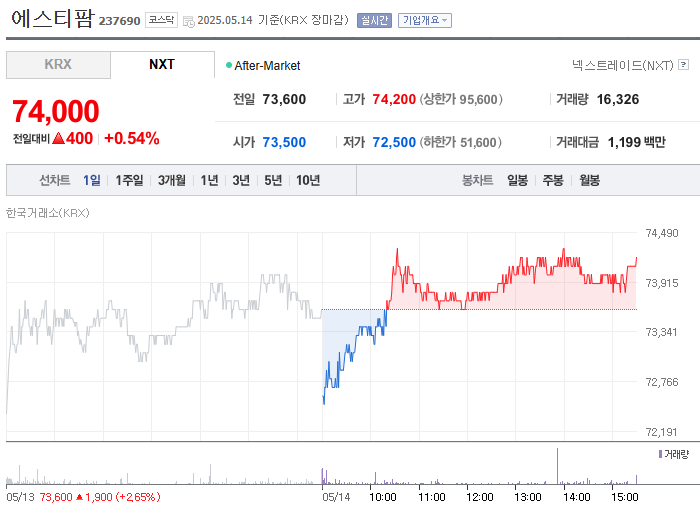The height and width of the screenshot is (511, 700).
Task: Select the 1년 line chart period
Action: [x=209, y=180]
